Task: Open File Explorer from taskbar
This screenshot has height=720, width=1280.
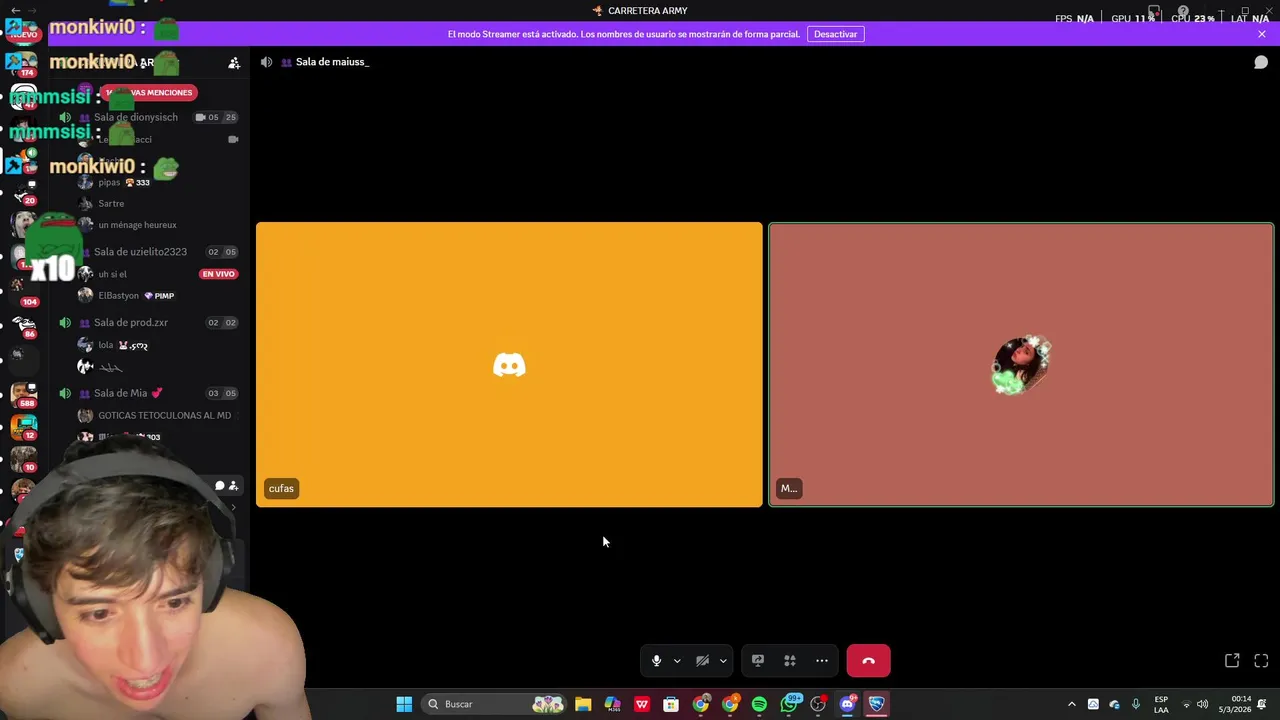Action: (583, 704)
